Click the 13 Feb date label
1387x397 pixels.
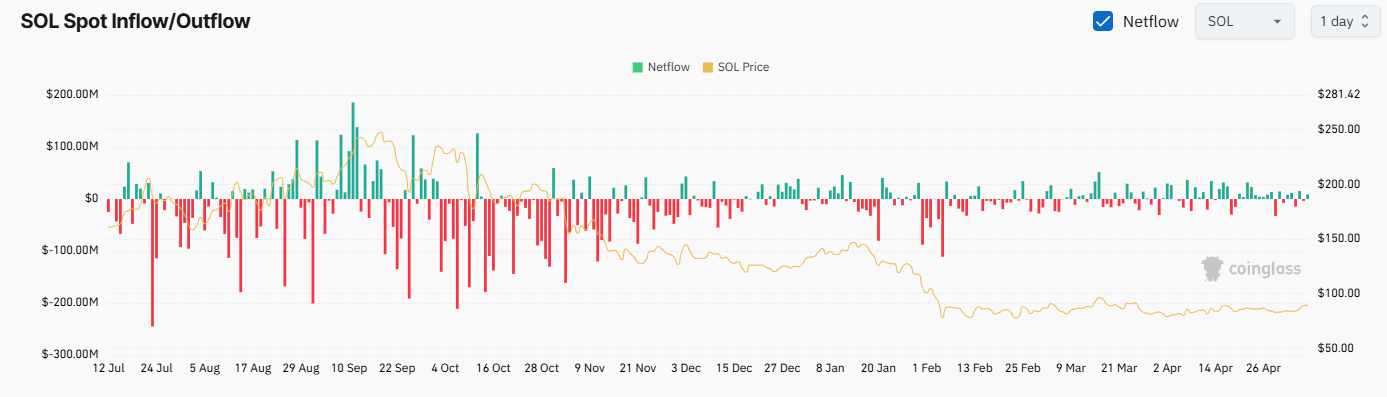pyautogui.click(x=975, y=368)
